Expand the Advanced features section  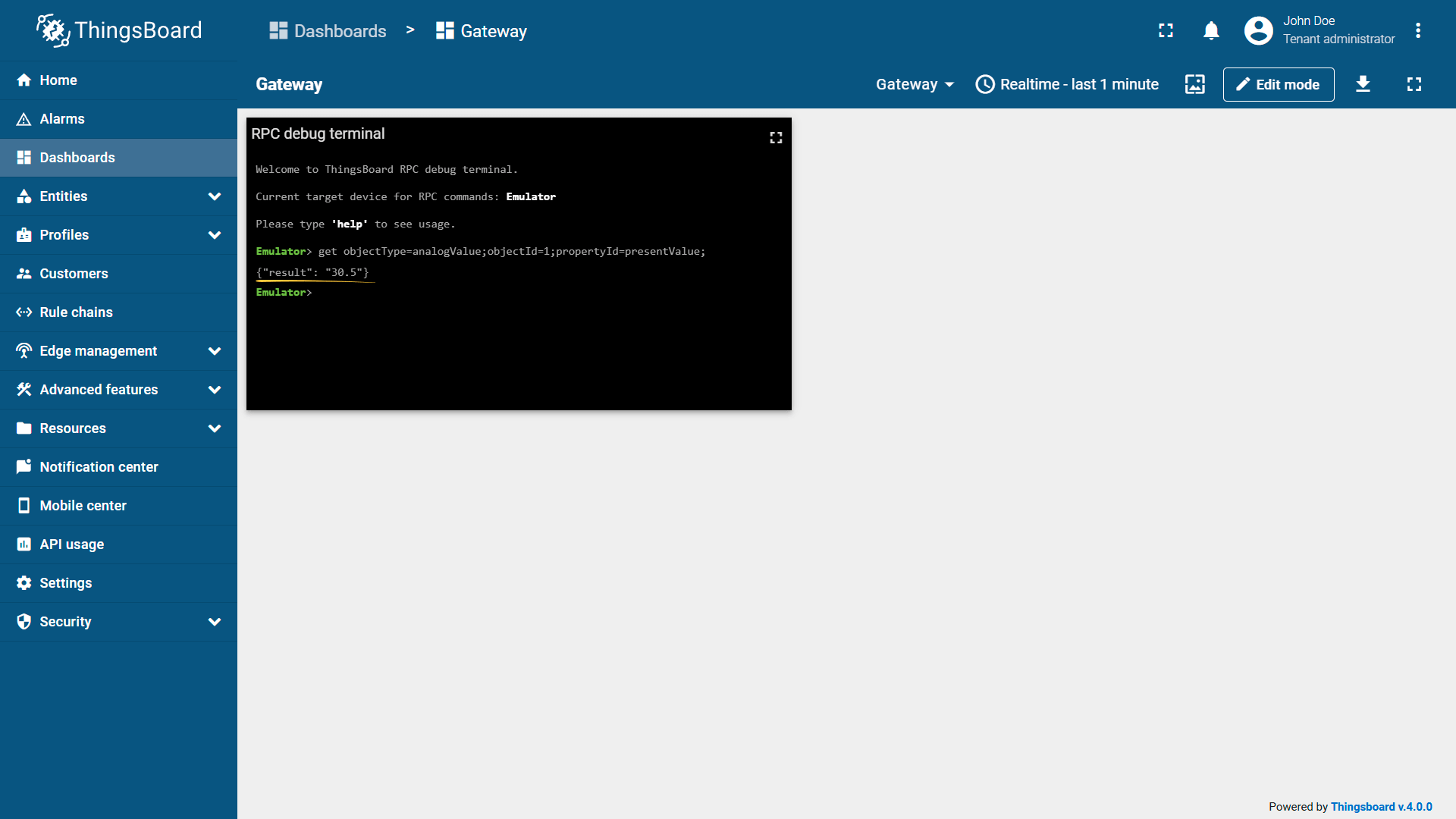pos(215,390)
